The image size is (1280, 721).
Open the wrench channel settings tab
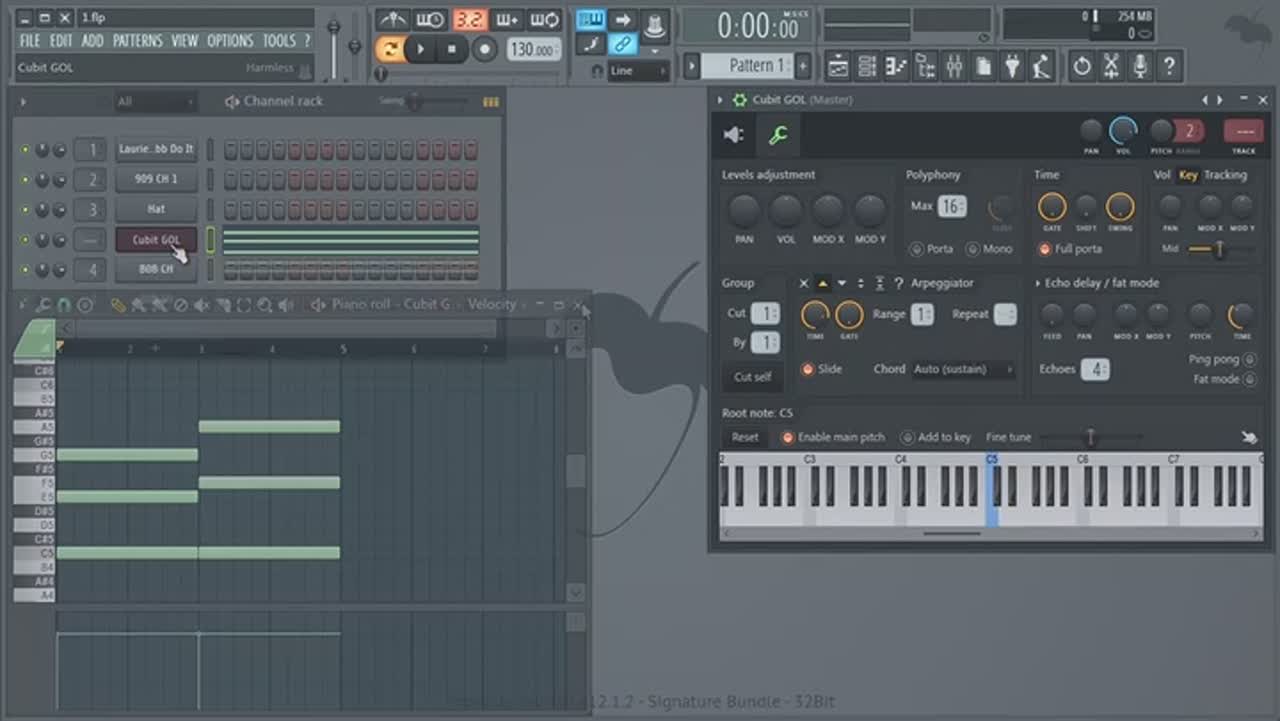pyautogui.click(x=777, y=136)
